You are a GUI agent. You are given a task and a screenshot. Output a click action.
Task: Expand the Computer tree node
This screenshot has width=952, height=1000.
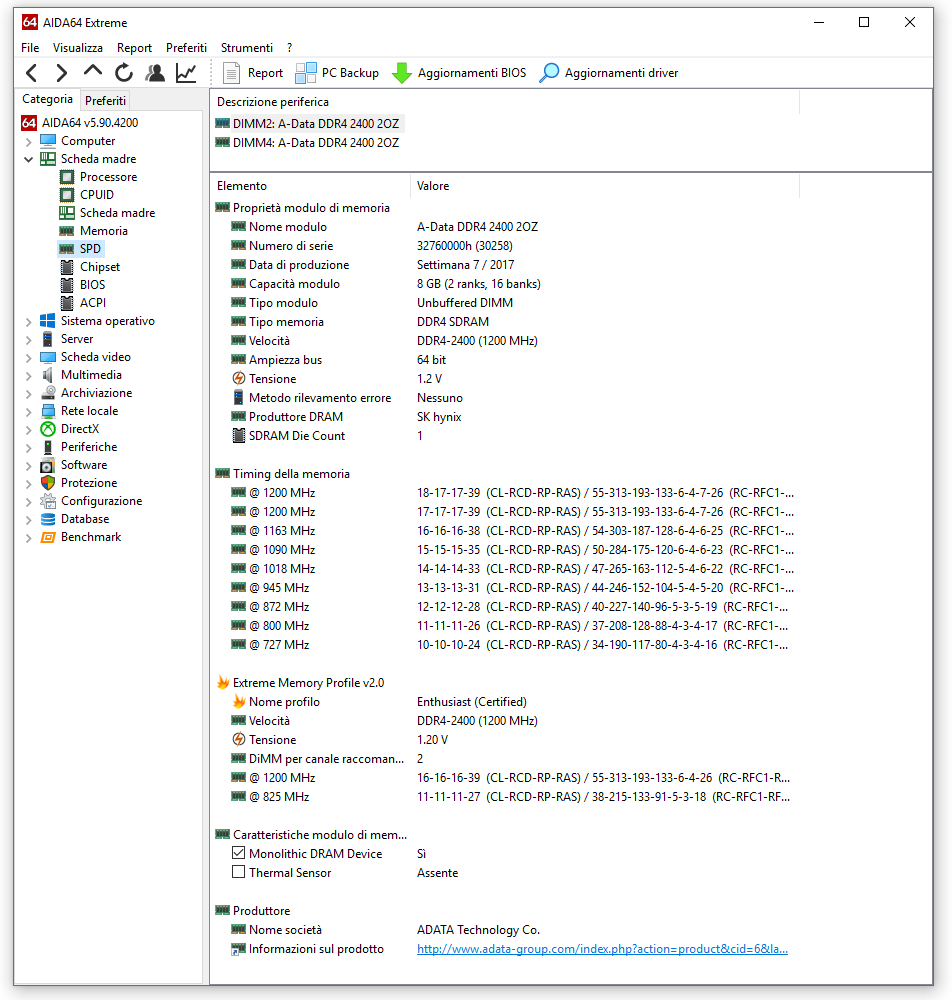tap(29, 141)
